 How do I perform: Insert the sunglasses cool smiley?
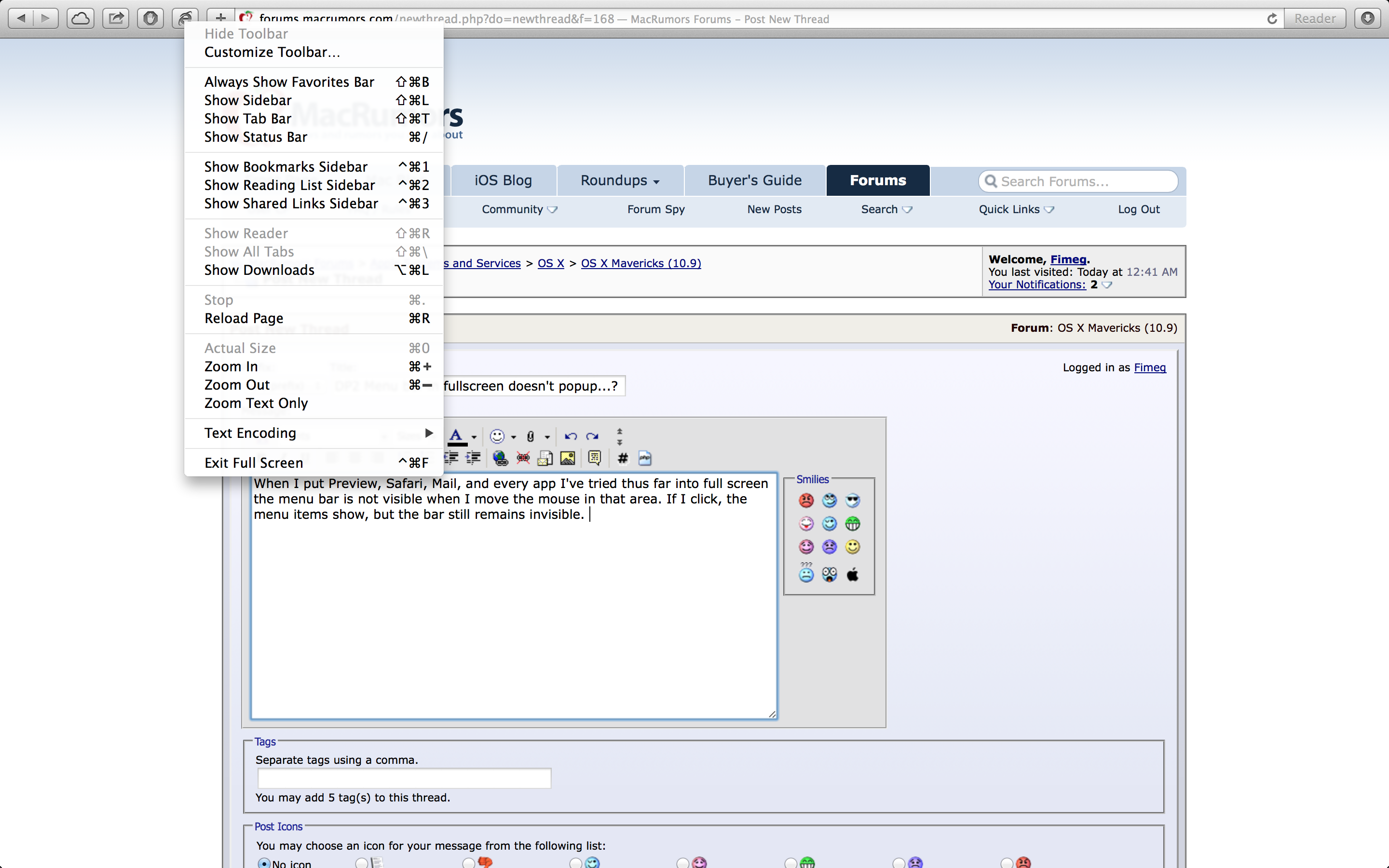coord(853,500)
